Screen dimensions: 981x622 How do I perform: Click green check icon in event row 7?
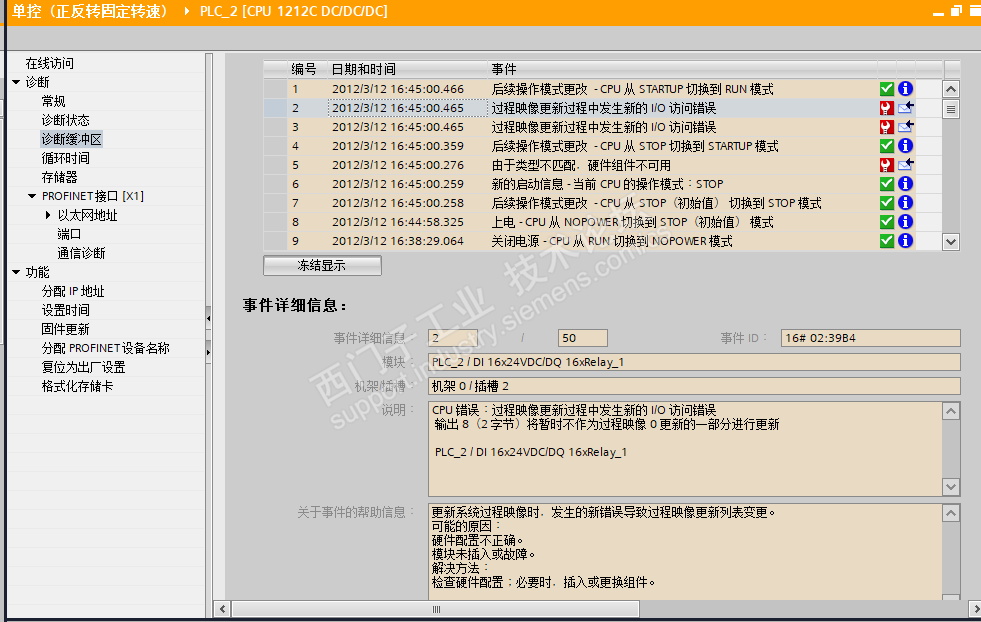[x=887, y=203]
